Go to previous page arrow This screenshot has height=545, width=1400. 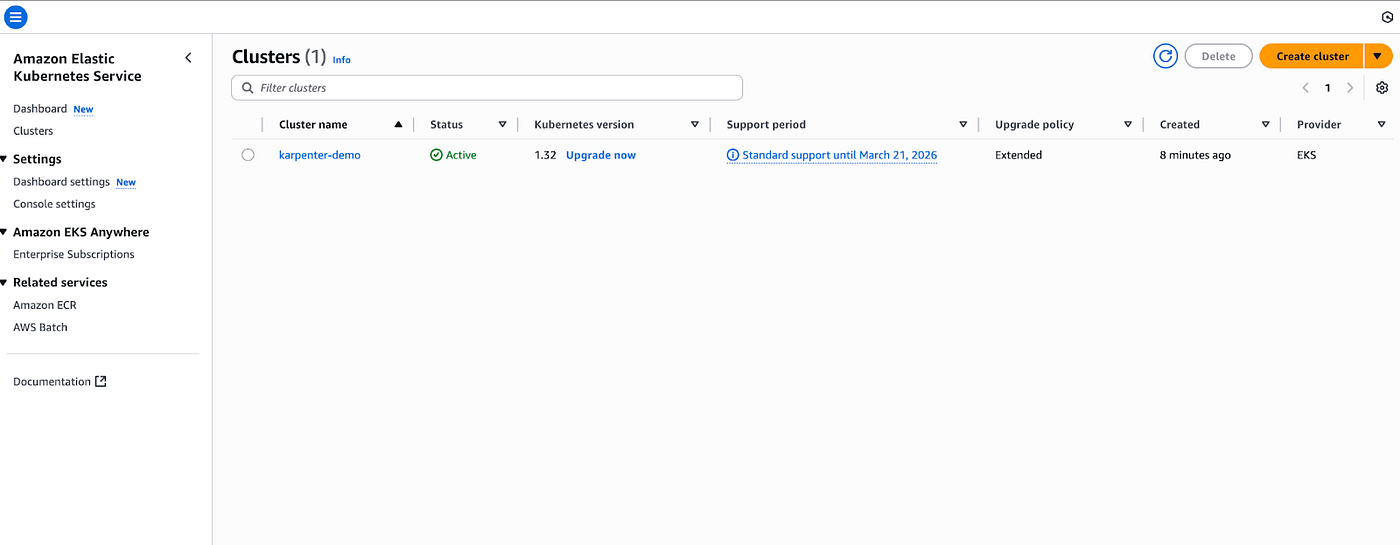tap(1305, 88)
